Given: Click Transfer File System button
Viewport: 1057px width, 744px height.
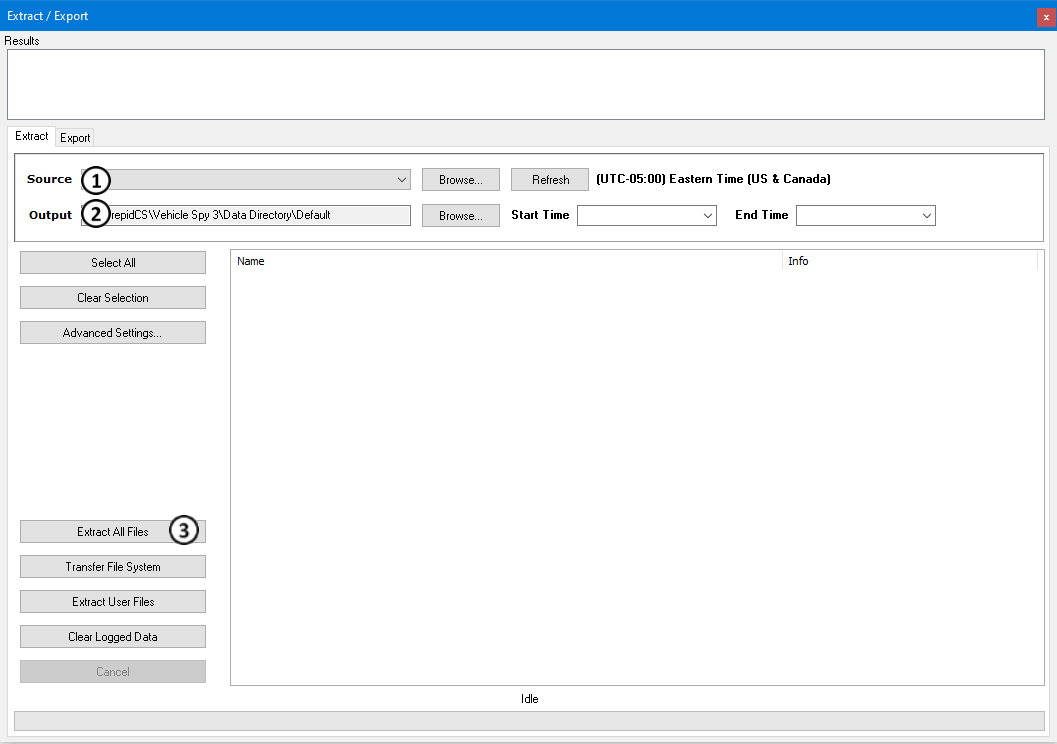Looking at the screenshot, I should [113, 567].
